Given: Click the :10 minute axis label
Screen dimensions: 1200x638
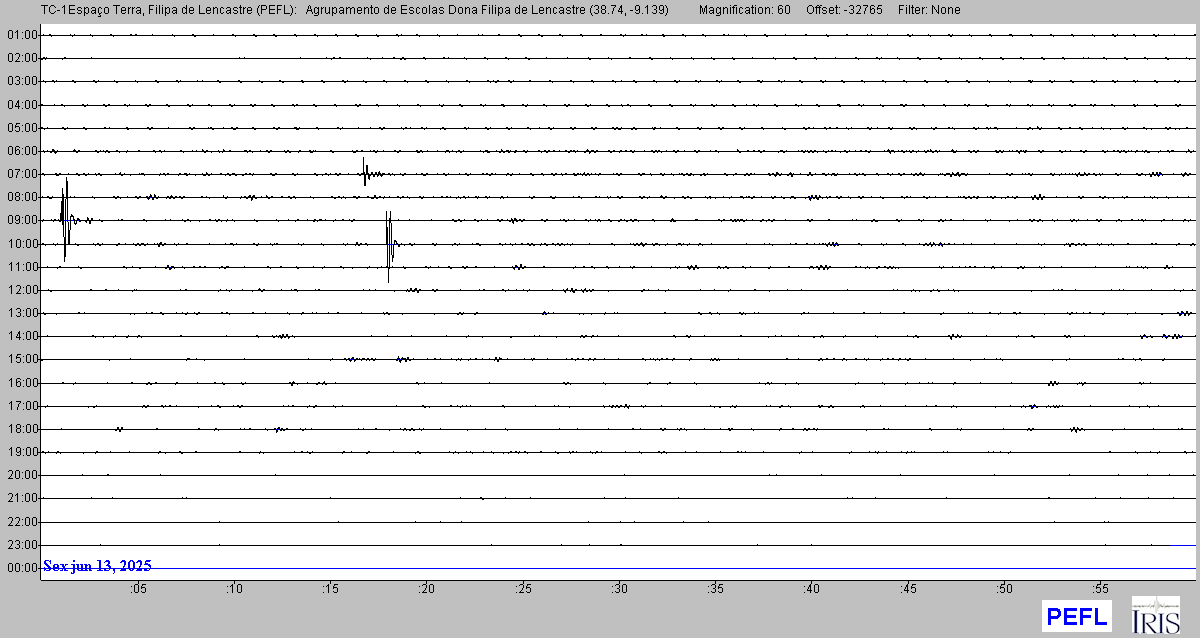Looking at the screenshot, I should [234, 589].
